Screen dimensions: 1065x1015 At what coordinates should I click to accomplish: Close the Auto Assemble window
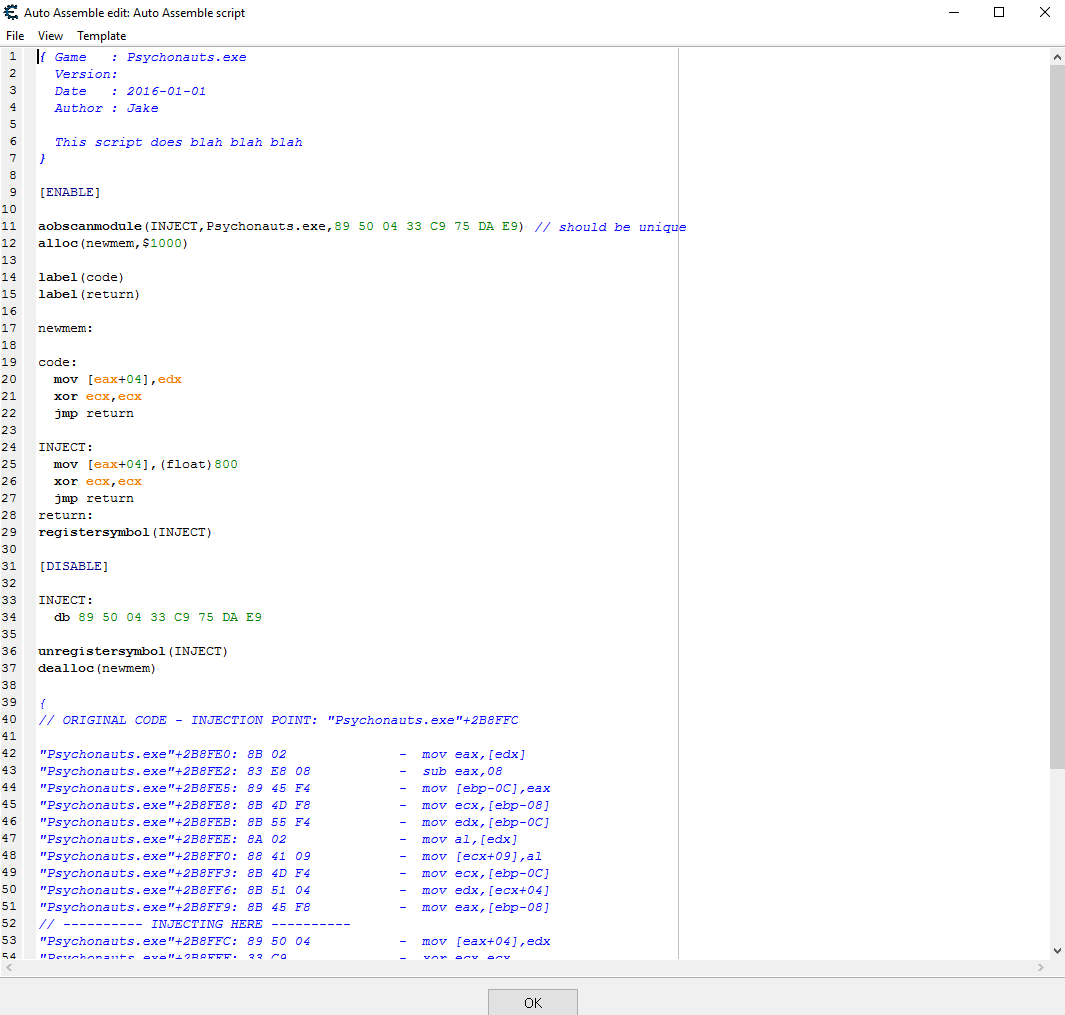[x=1044, y=13]
